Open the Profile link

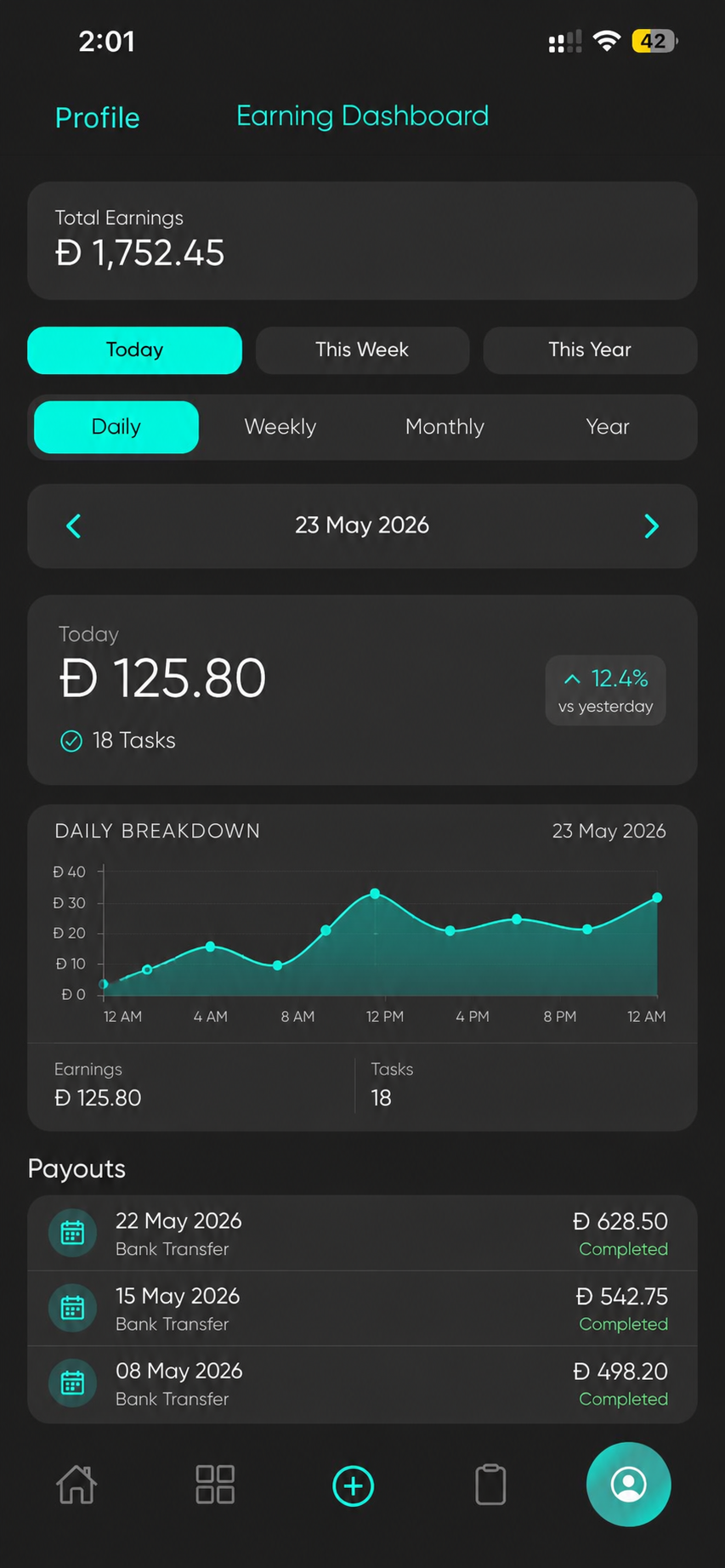click(97, 117)
